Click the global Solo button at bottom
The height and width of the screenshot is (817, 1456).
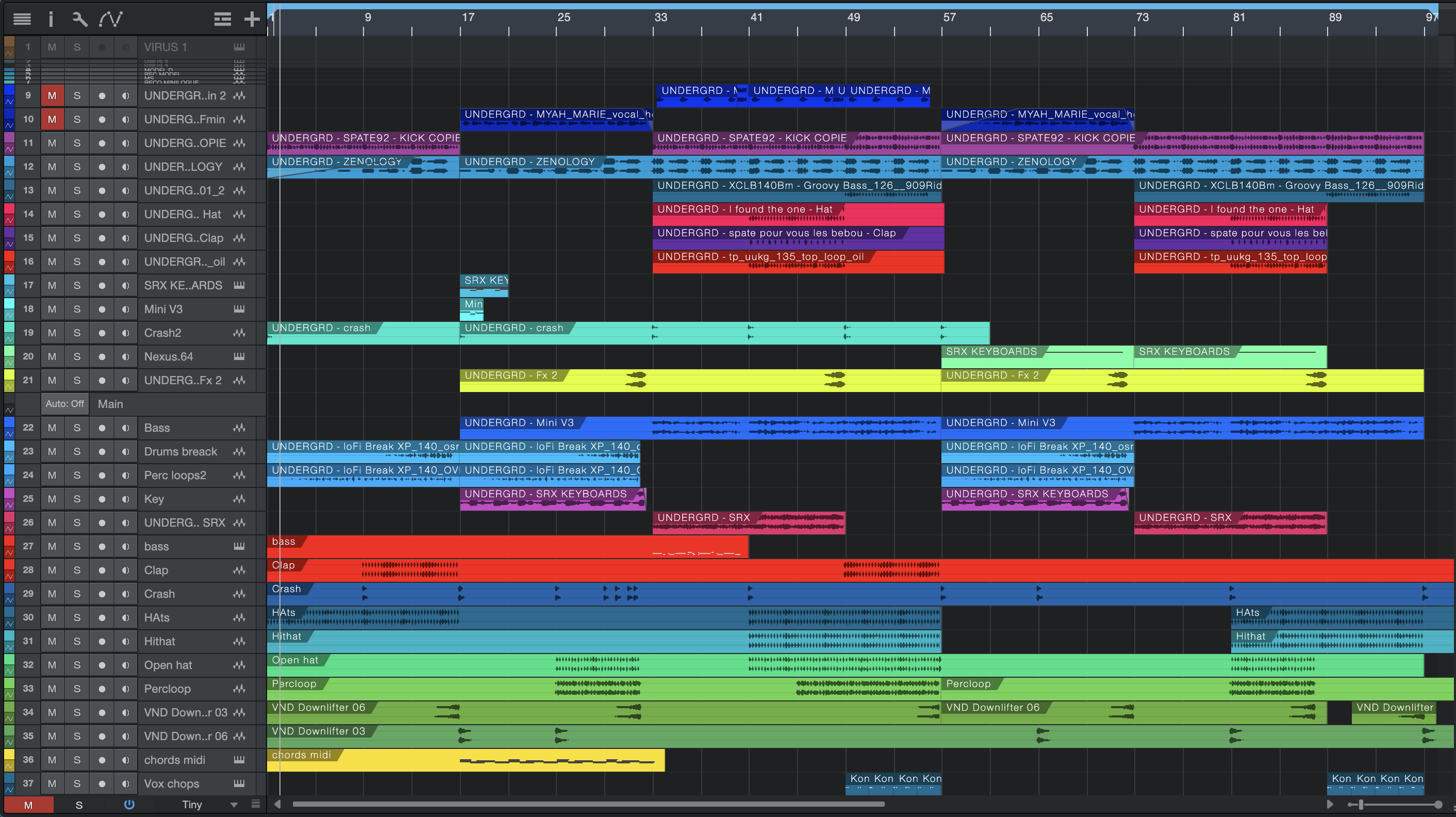[79, 805]
